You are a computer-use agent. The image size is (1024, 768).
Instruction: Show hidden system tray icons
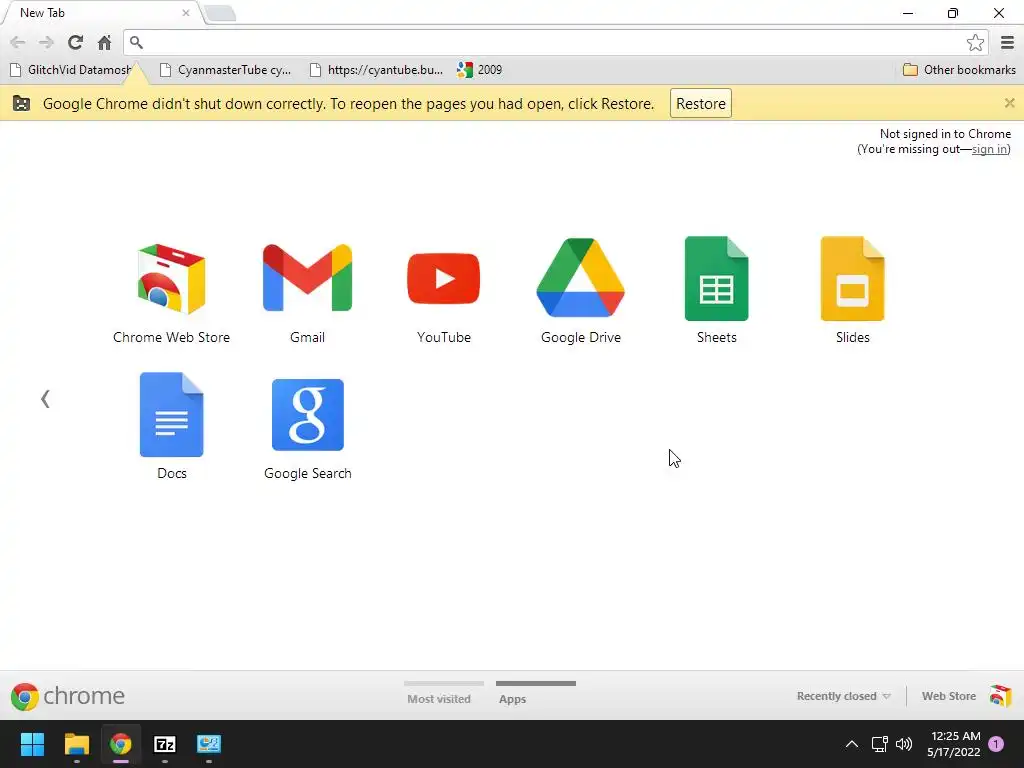(852, 744)
